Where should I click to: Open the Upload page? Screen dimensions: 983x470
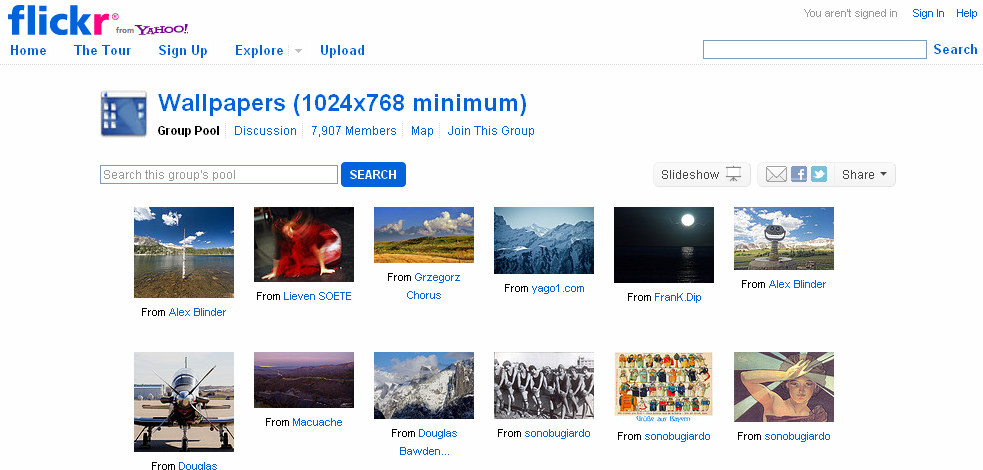click(x=342, y=50)
